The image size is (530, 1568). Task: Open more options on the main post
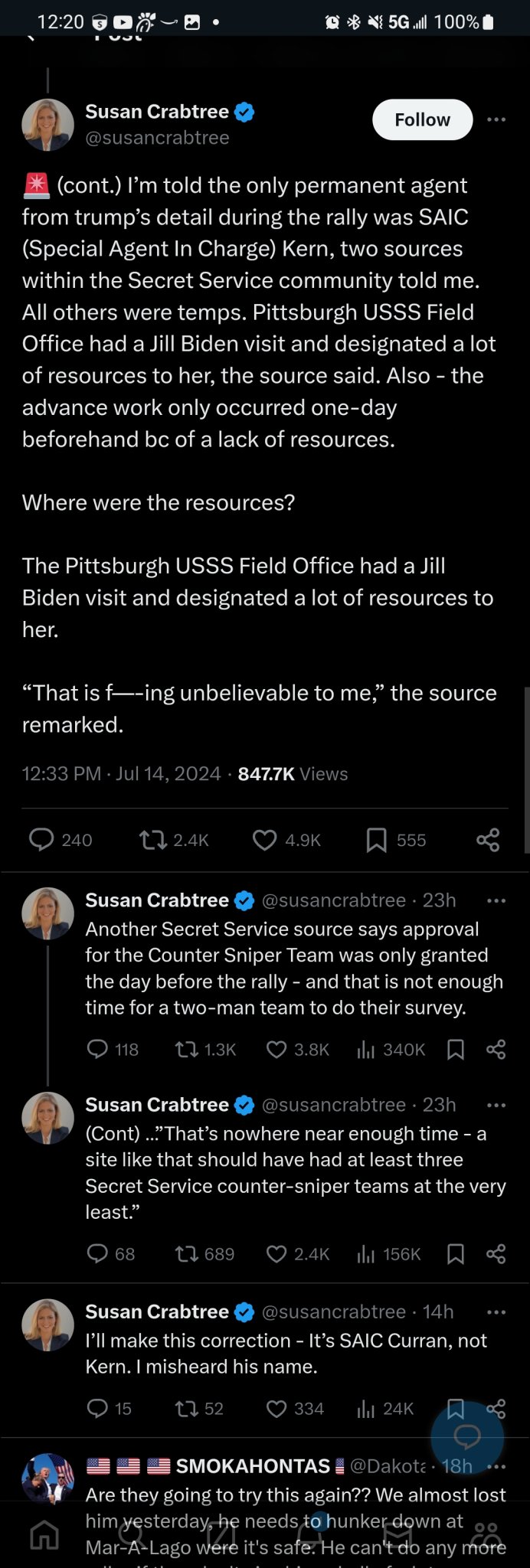click(496, 119)
